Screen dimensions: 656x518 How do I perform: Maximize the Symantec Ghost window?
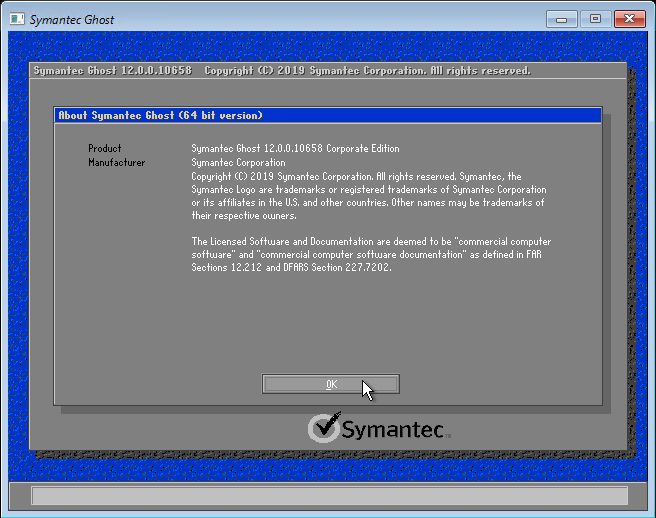(x=595, y=19)
